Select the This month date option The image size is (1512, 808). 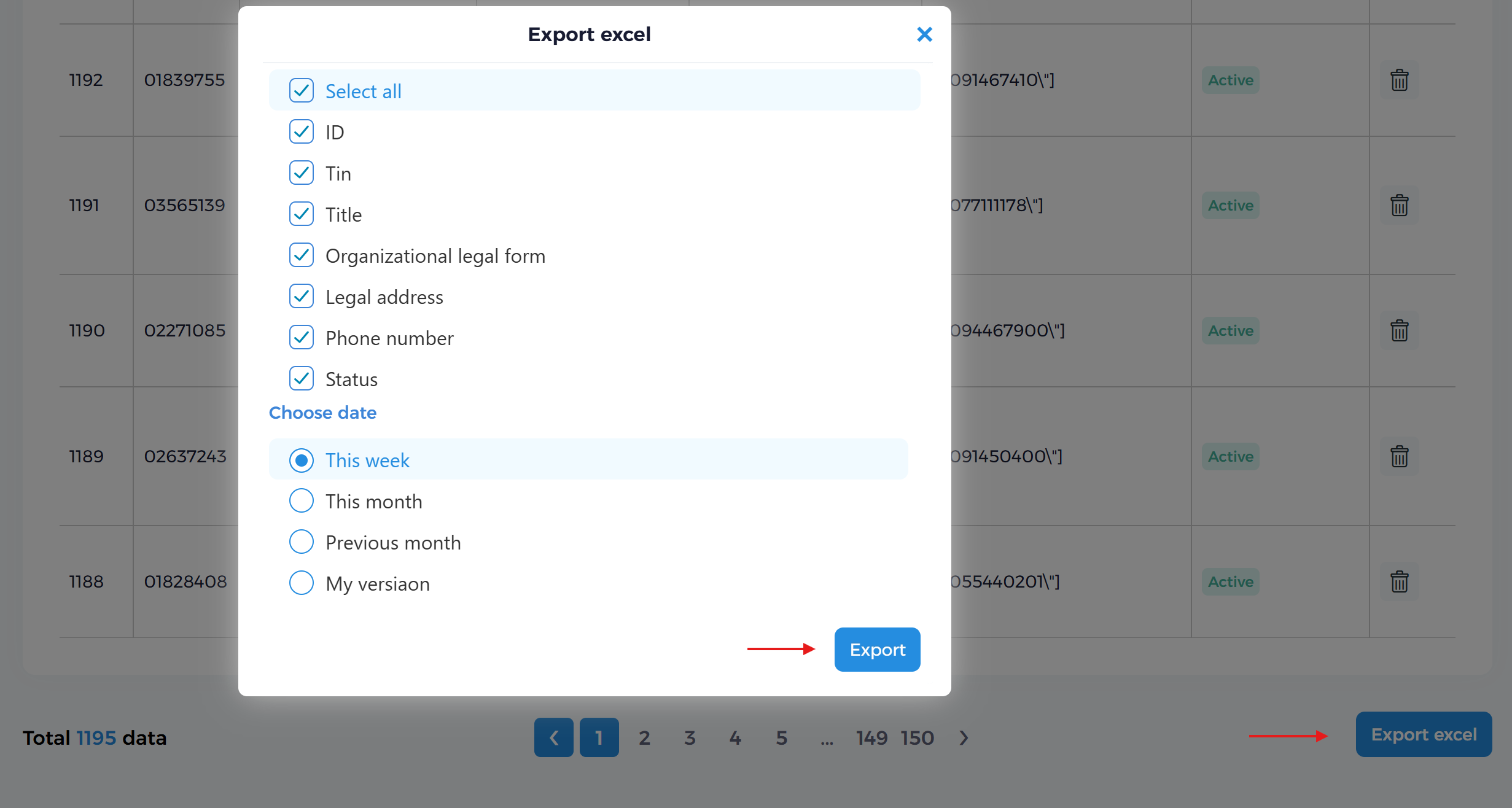pos(302,500)
